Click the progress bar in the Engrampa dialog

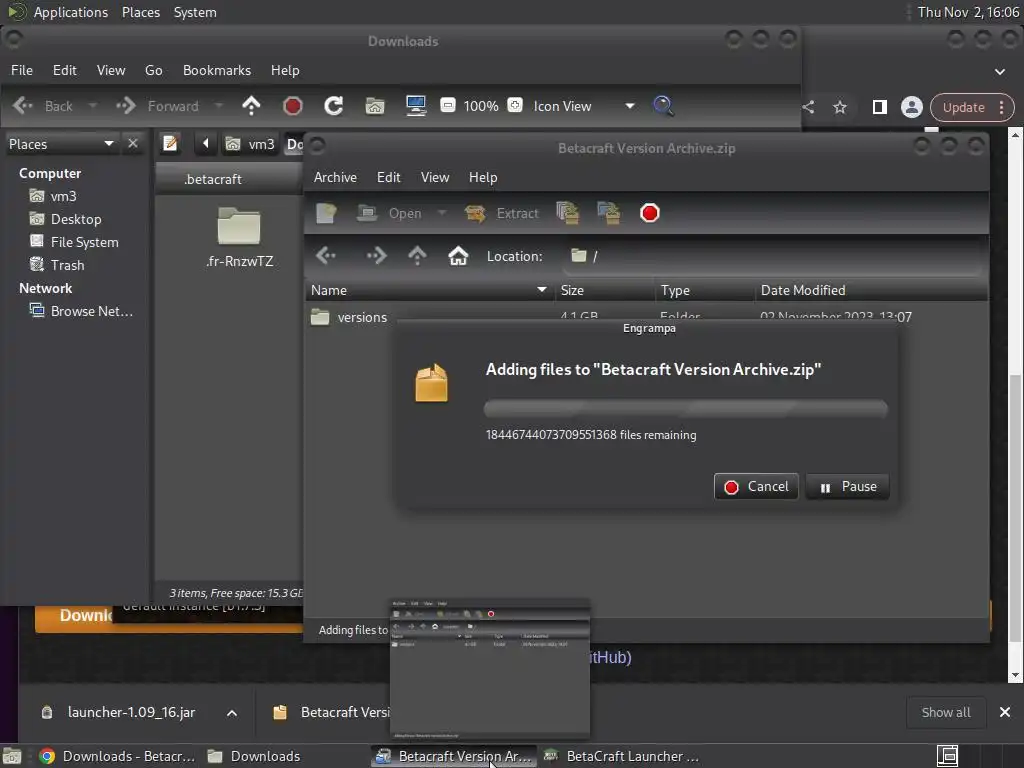pos(686,409)
